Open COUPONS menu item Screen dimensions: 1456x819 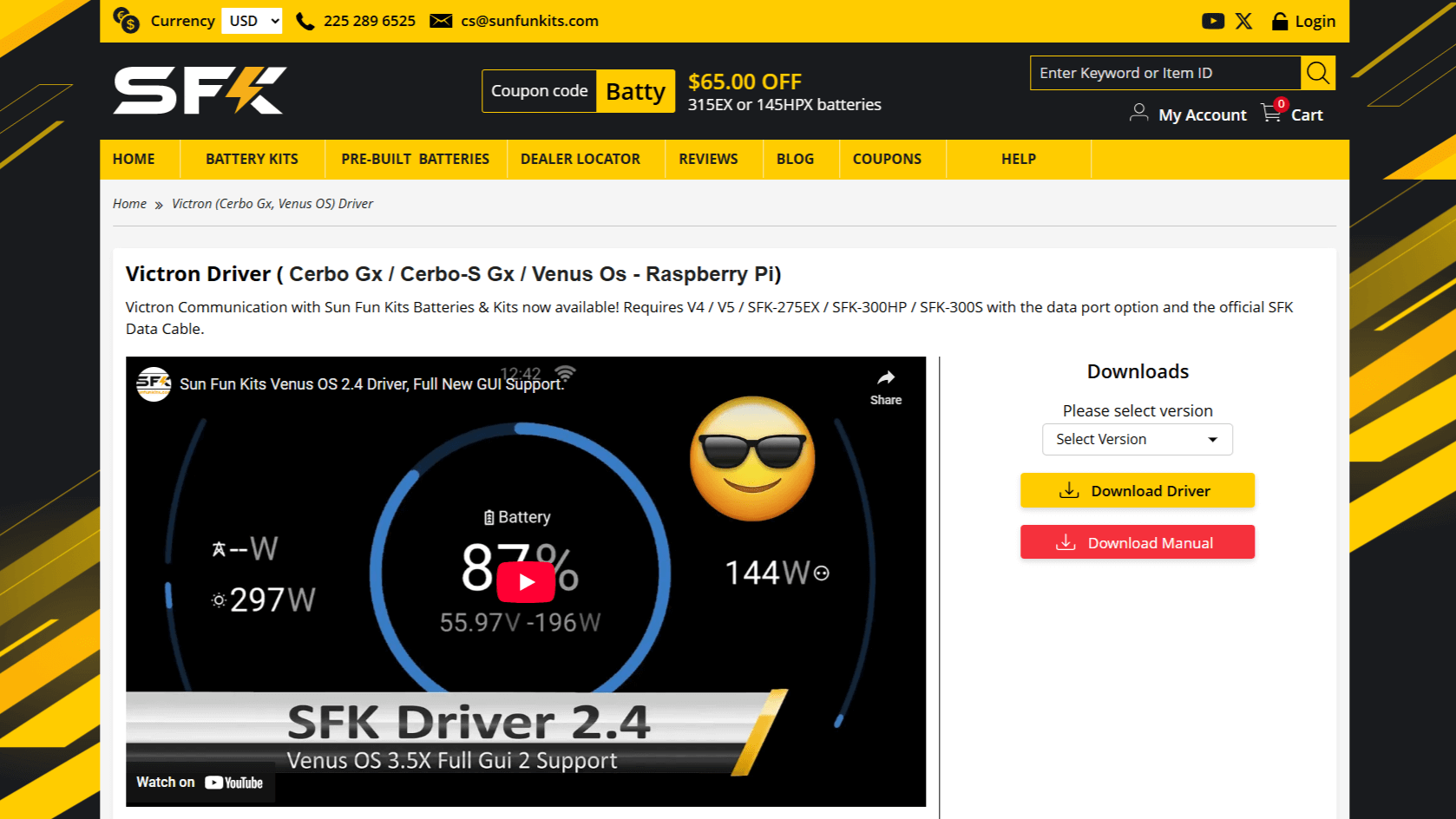click(x=887, y=159)
